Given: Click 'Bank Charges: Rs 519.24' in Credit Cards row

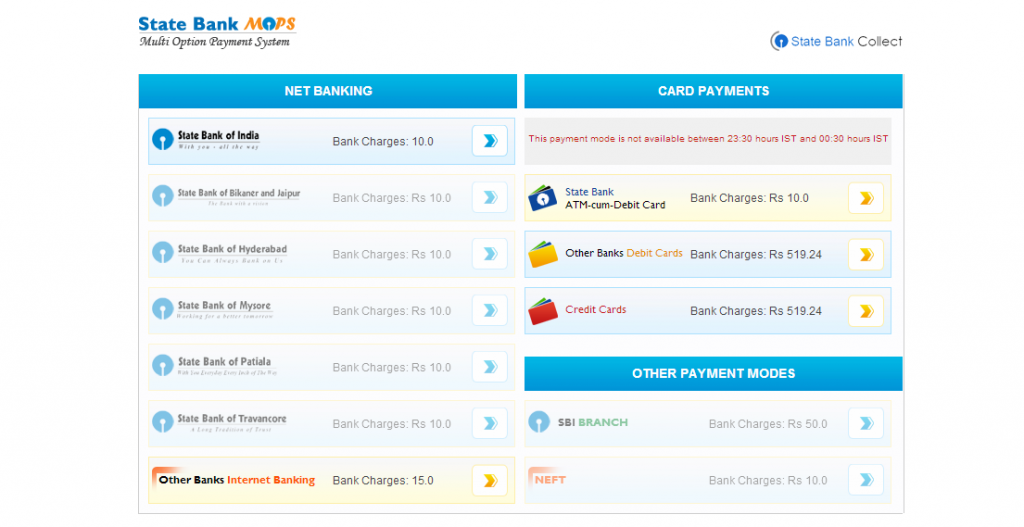Looking at the screenshot, I should click(x=756, y=311).
